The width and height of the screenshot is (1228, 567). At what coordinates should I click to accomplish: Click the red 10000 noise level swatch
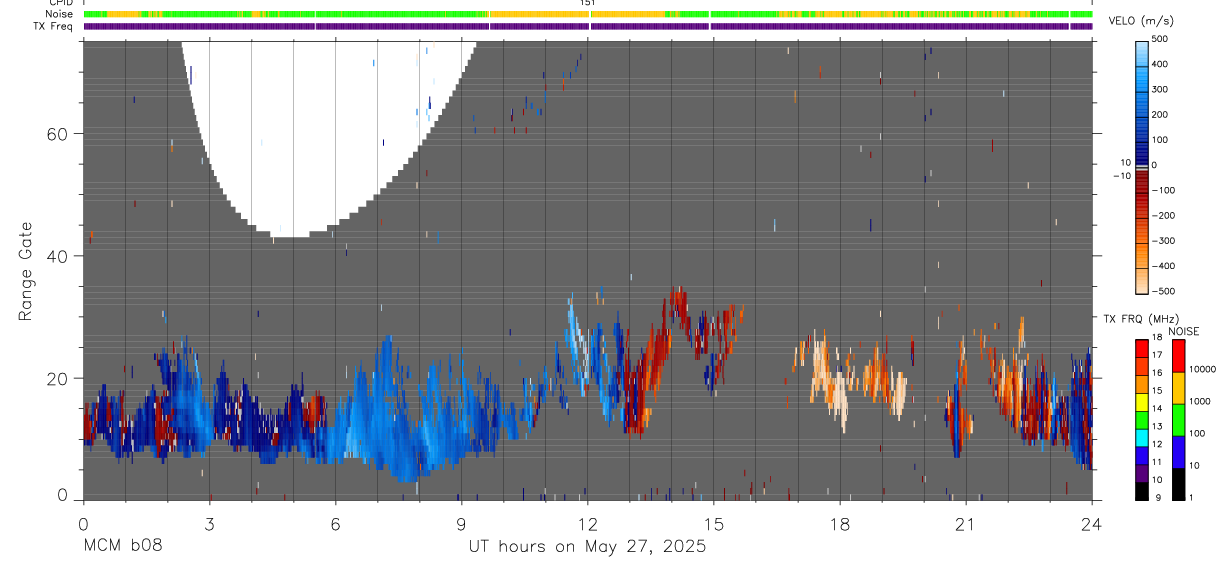(x=1176, y=355)
